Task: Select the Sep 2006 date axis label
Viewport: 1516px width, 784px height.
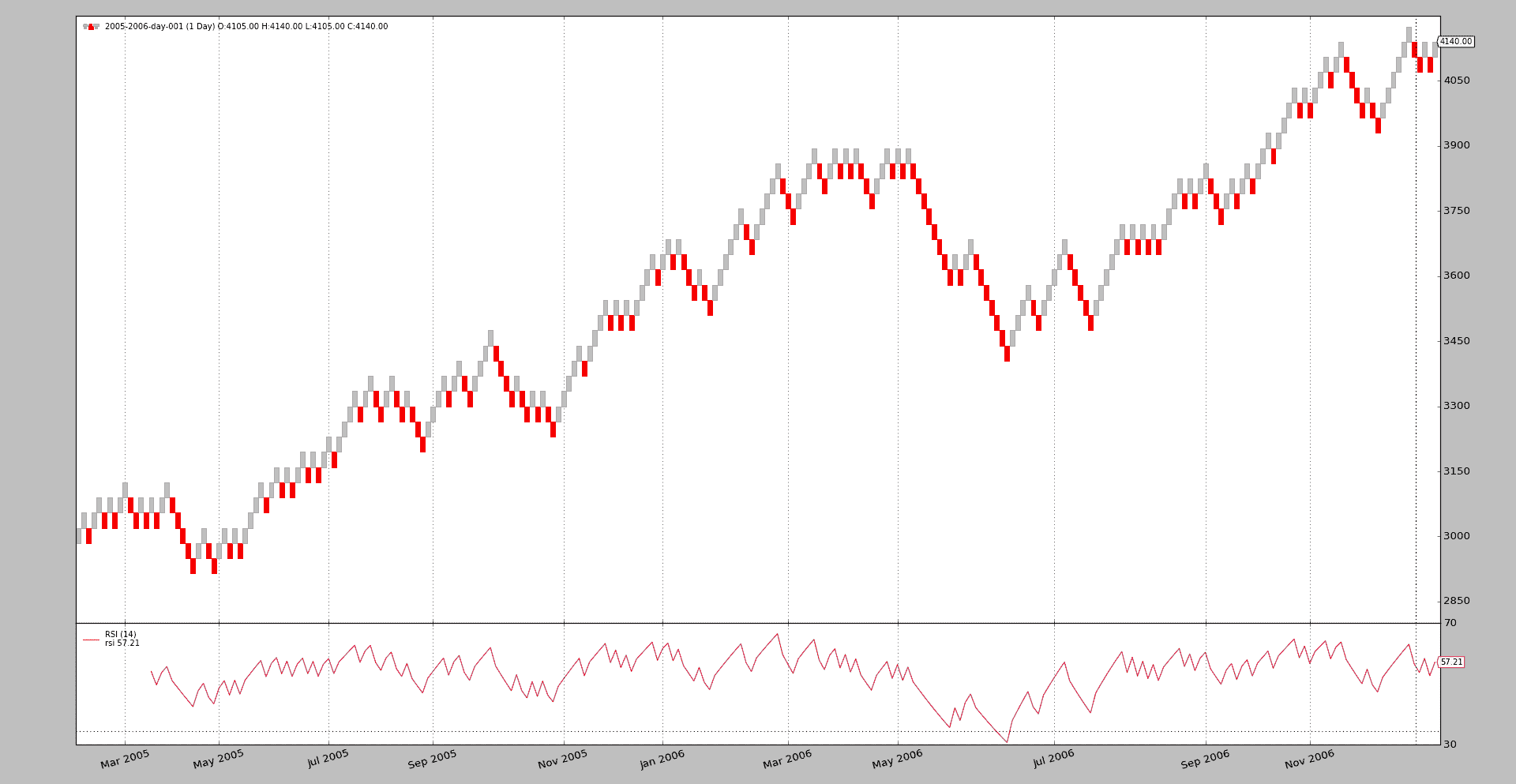Action: [1205, 760]
